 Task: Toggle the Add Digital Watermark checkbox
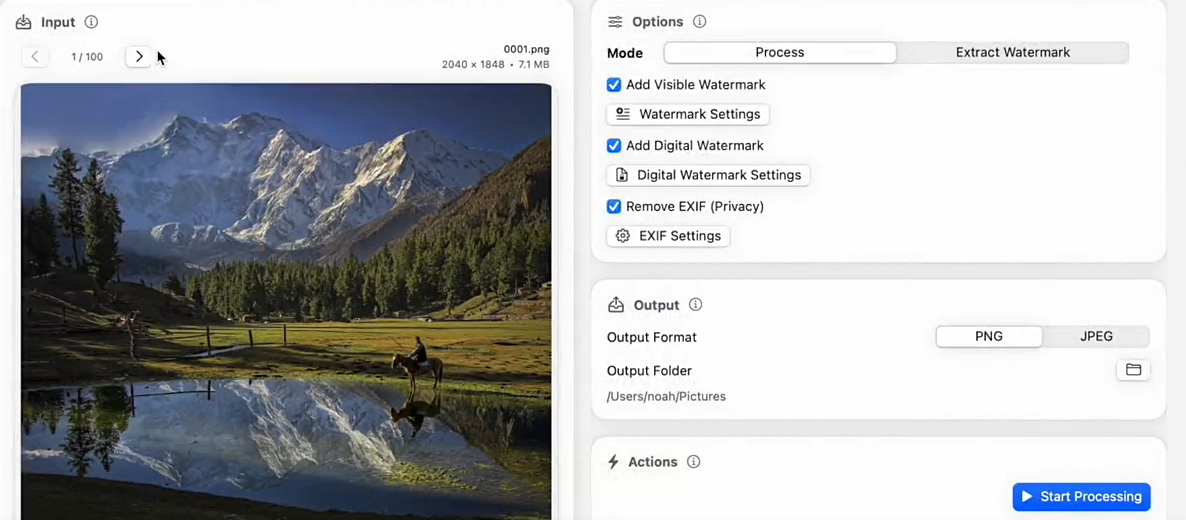click(614, 146)
